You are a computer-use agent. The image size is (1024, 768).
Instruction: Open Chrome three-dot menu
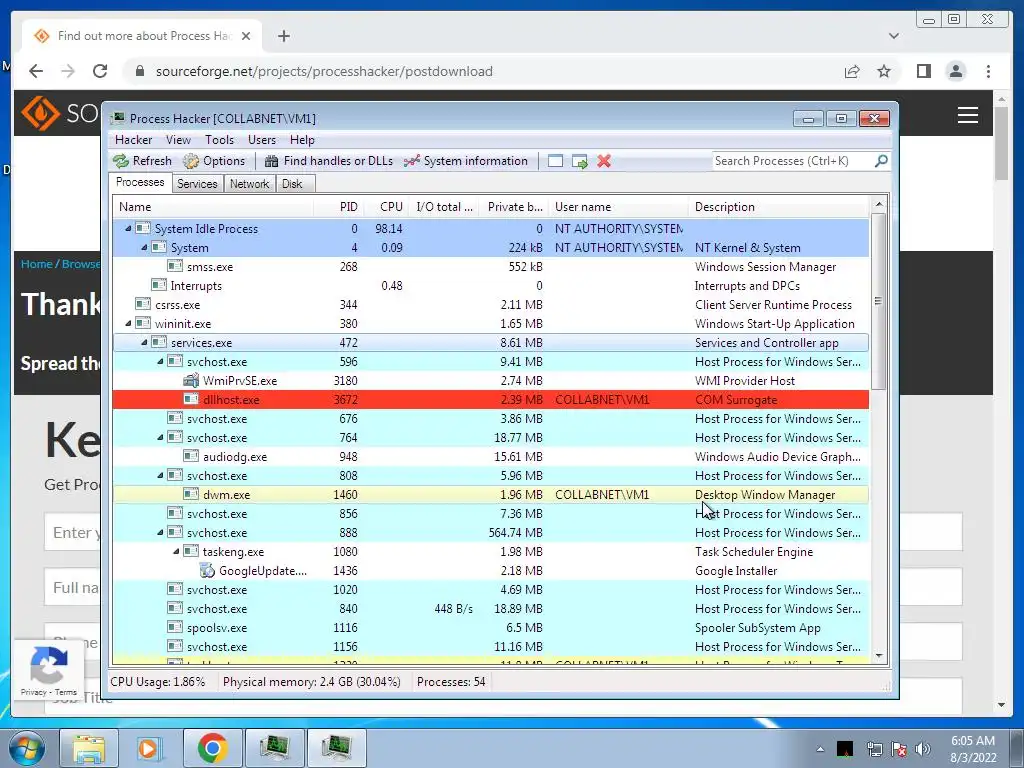point(988,71)
